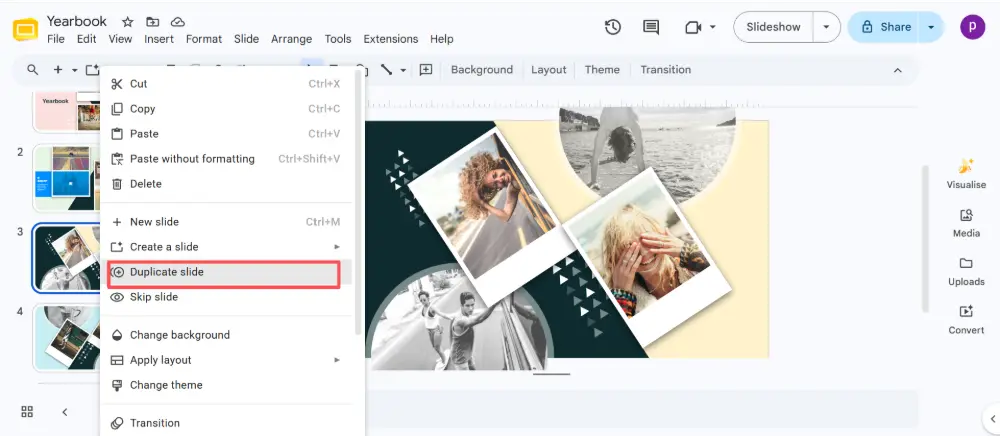Open the File menu
The image size is (1000, 436).
point(55,39)
